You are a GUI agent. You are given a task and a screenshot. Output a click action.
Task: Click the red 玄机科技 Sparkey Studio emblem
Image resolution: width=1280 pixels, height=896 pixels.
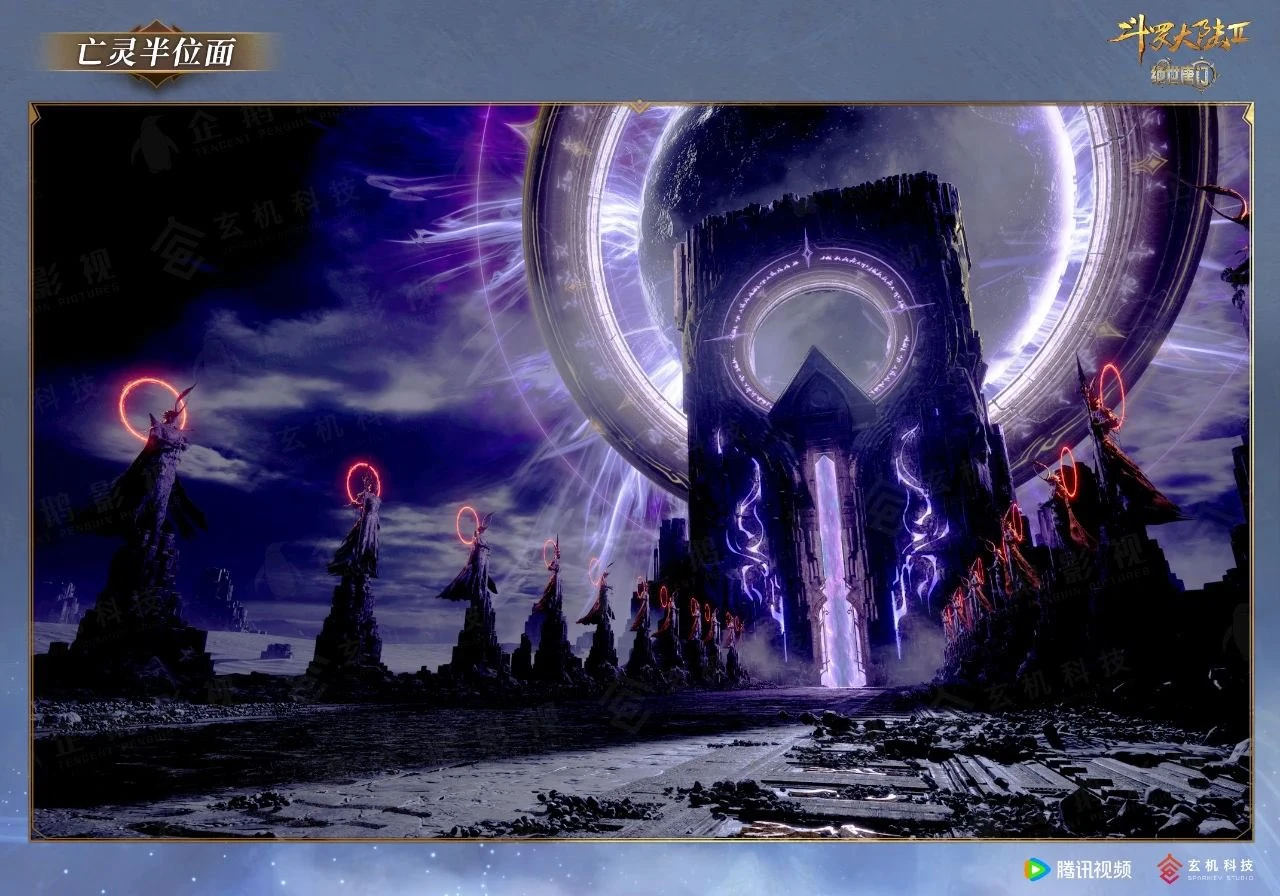[1170, 868]
